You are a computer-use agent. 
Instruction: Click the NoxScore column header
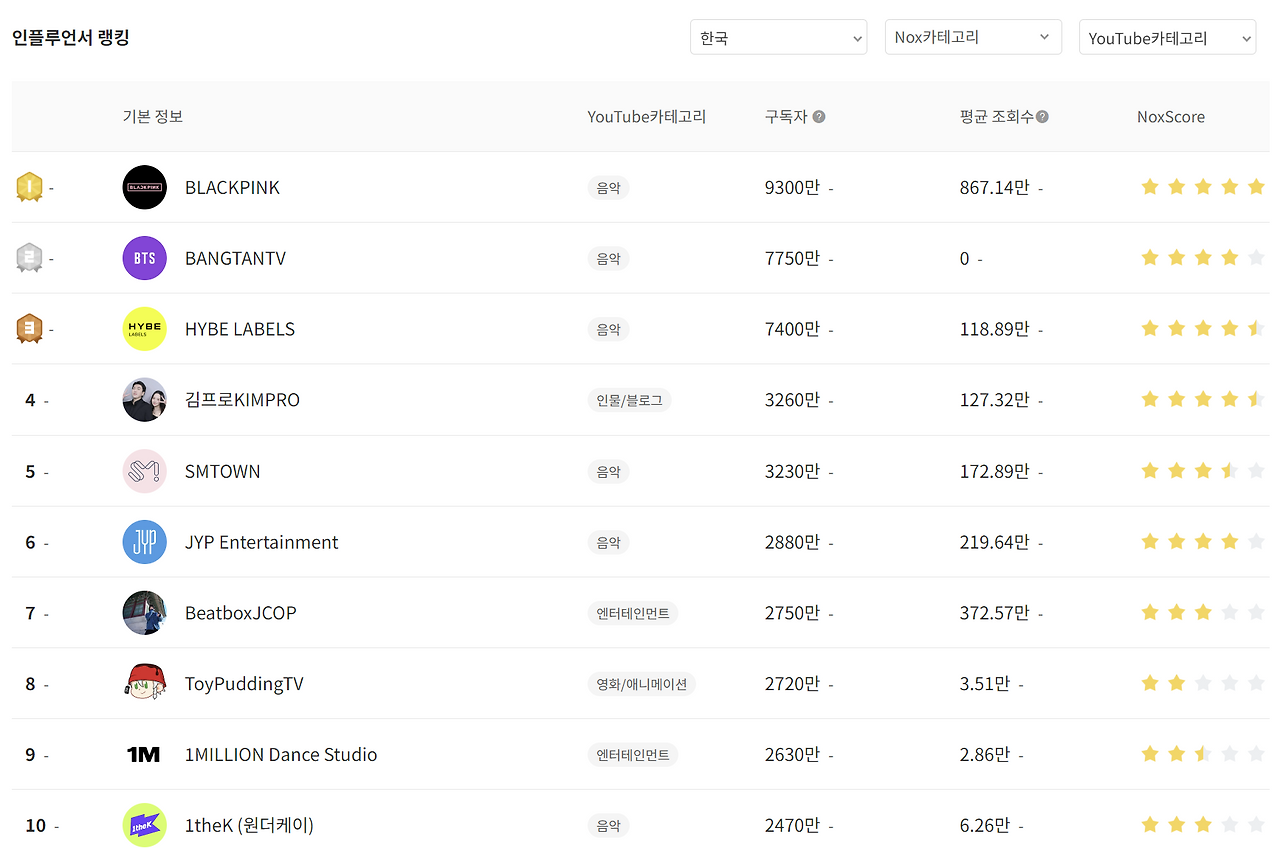1171,117
